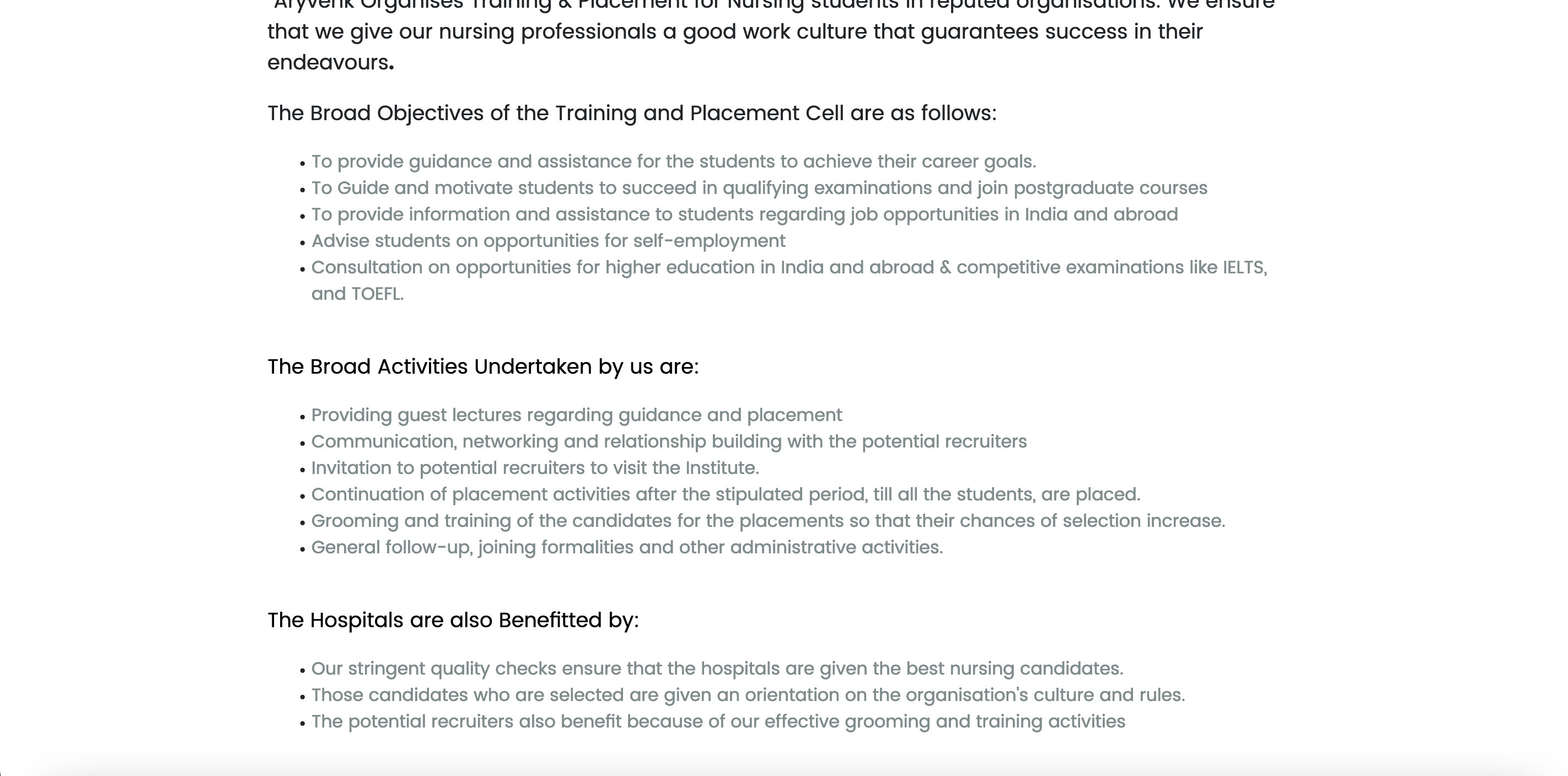Screen dimensions: 1568x776
Task: Click the 'Broad Activities Undertaken by us' heading
Action: coord(483,367)
